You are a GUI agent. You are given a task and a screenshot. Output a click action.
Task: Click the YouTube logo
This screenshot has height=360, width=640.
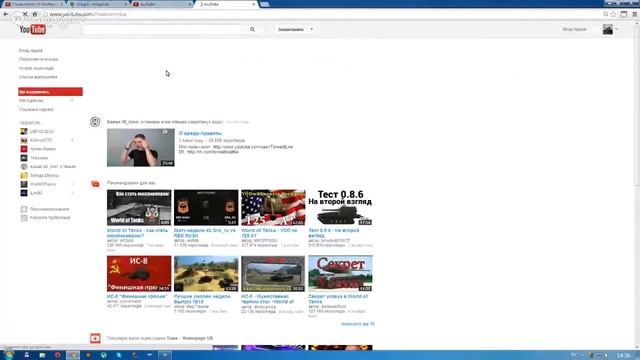pos(33,29)
